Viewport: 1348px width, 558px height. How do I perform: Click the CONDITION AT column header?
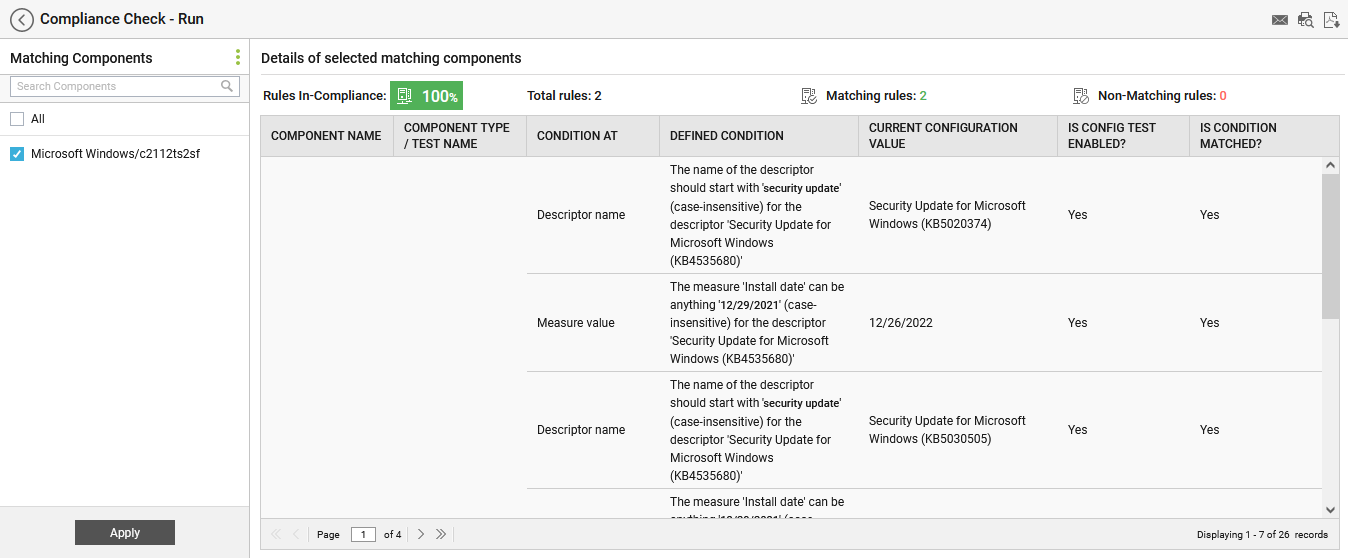[x=592, y=136]
